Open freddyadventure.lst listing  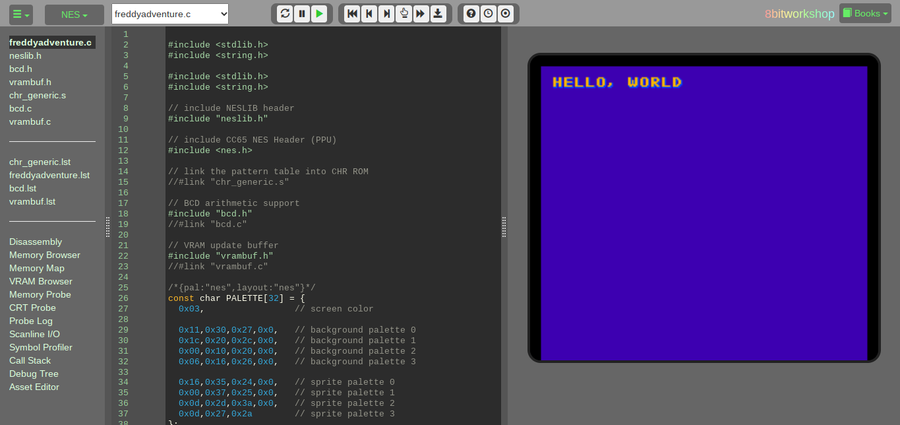(49, 175)
